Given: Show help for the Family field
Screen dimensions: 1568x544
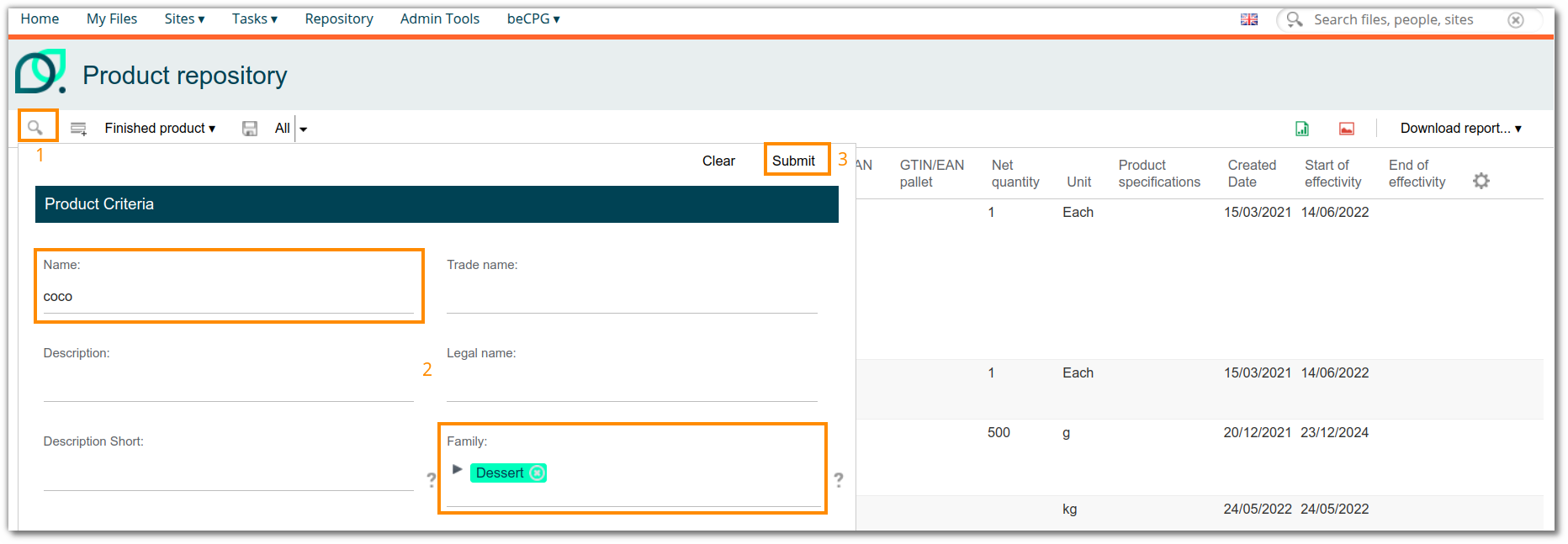Looking at the screenshot, I should 839,479.
